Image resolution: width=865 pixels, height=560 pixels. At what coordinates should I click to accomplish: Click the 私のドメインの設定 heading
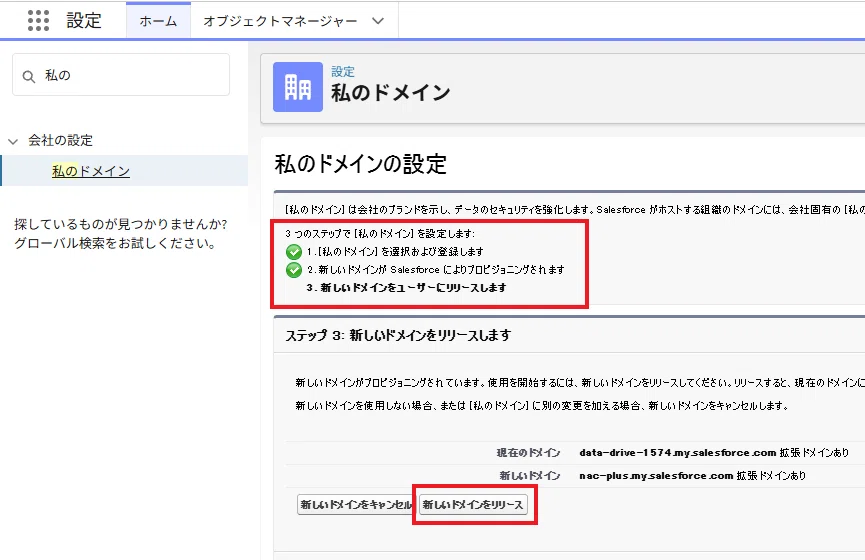click(x=361, y=164)
